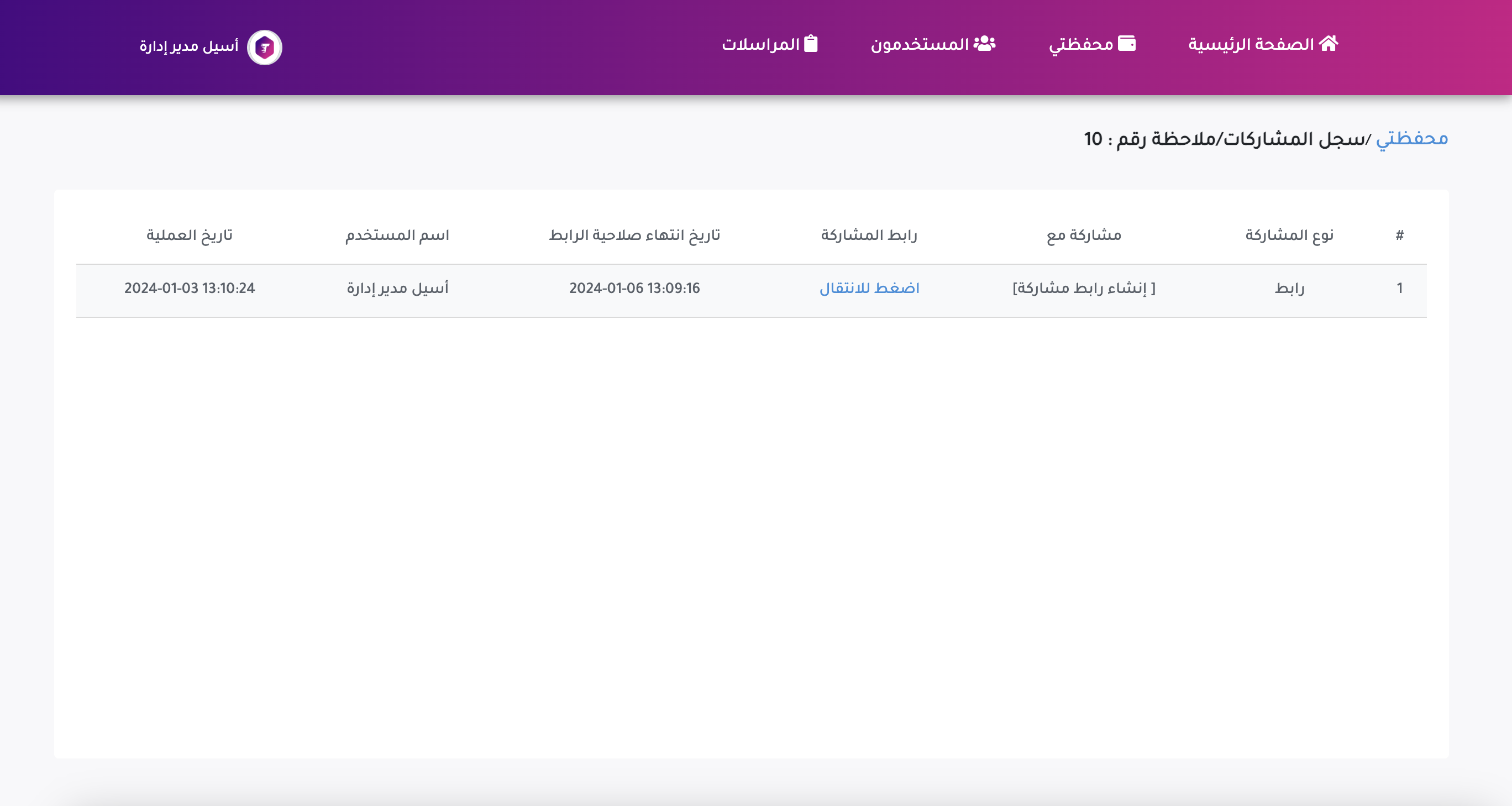Open المراسلات navigation item
The width and height of the screenshot is (1512, 806).
pos(760,45)
